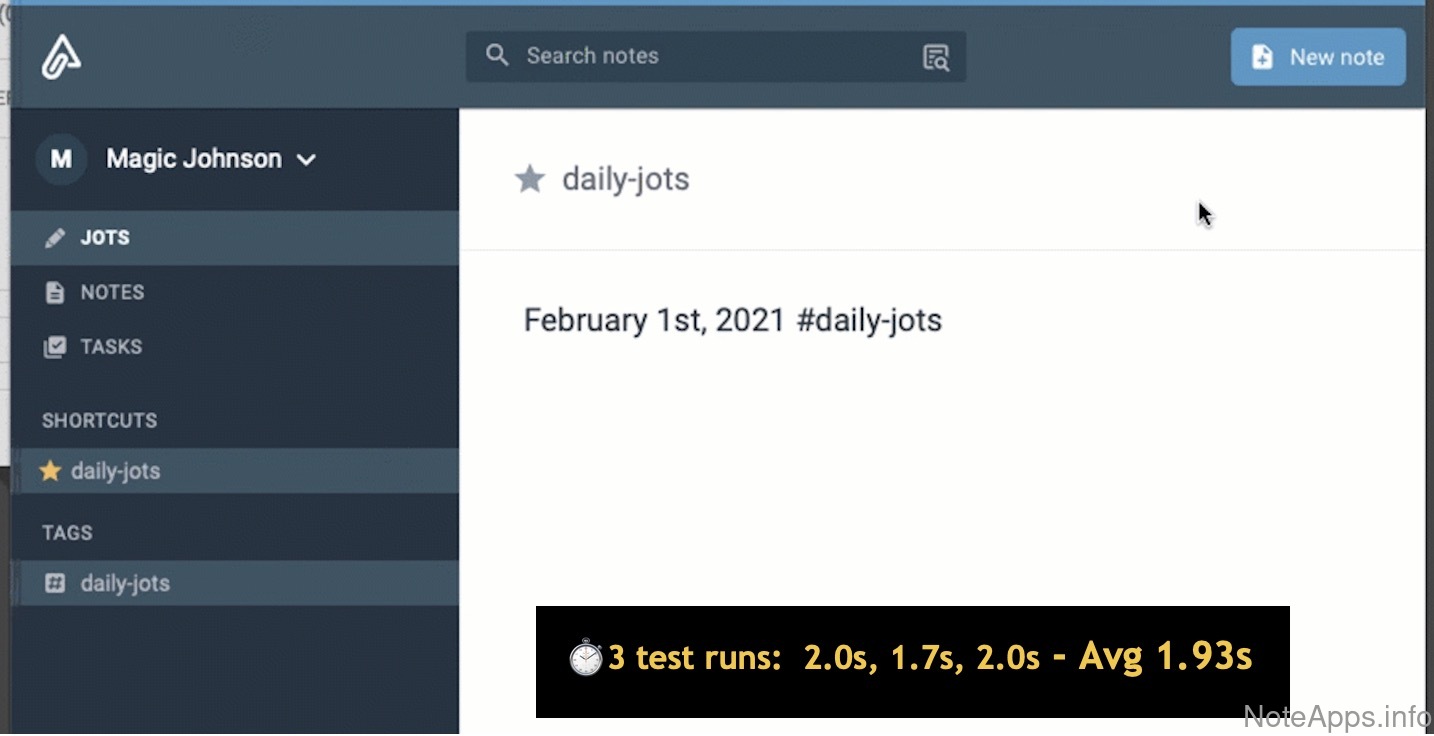The width and height of the screenshot is (1434, 736).
Task: Go to the Notes section
Action: coord(112,293)
